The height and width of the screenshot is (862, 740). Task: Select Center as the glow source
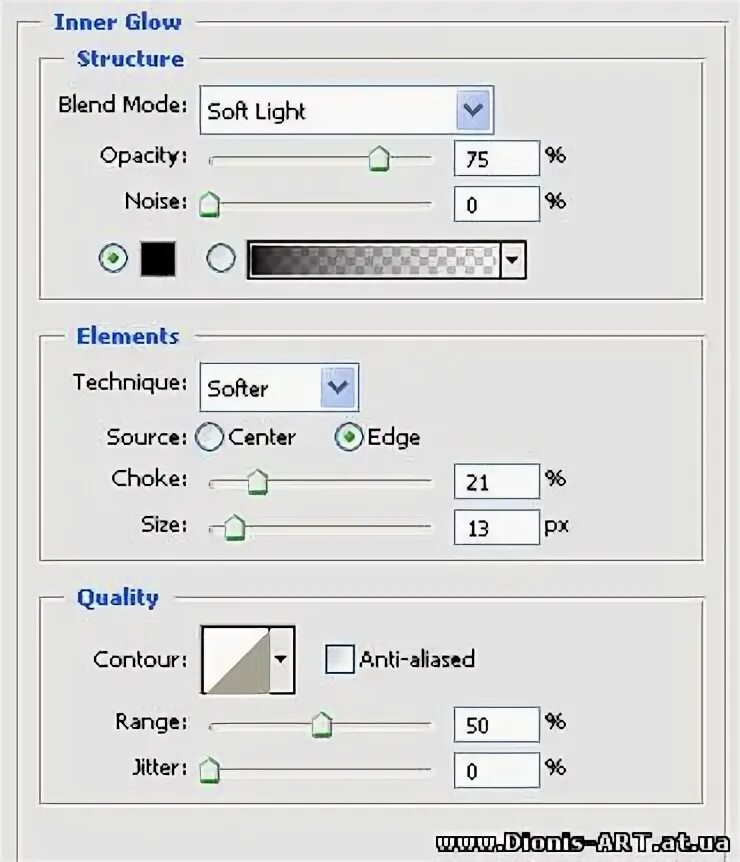(210, 437)
